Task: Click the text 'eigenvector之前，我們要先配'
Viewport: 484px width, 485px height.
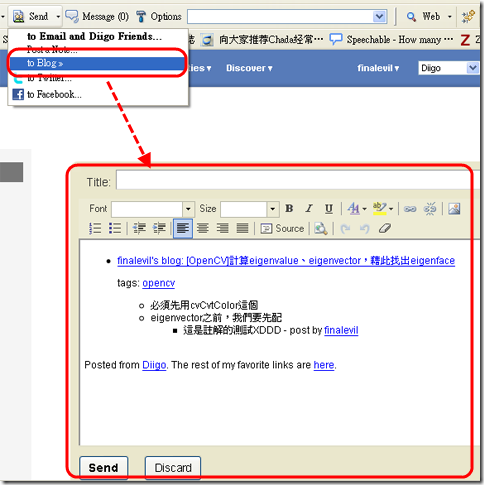Action: click(216, 318)
